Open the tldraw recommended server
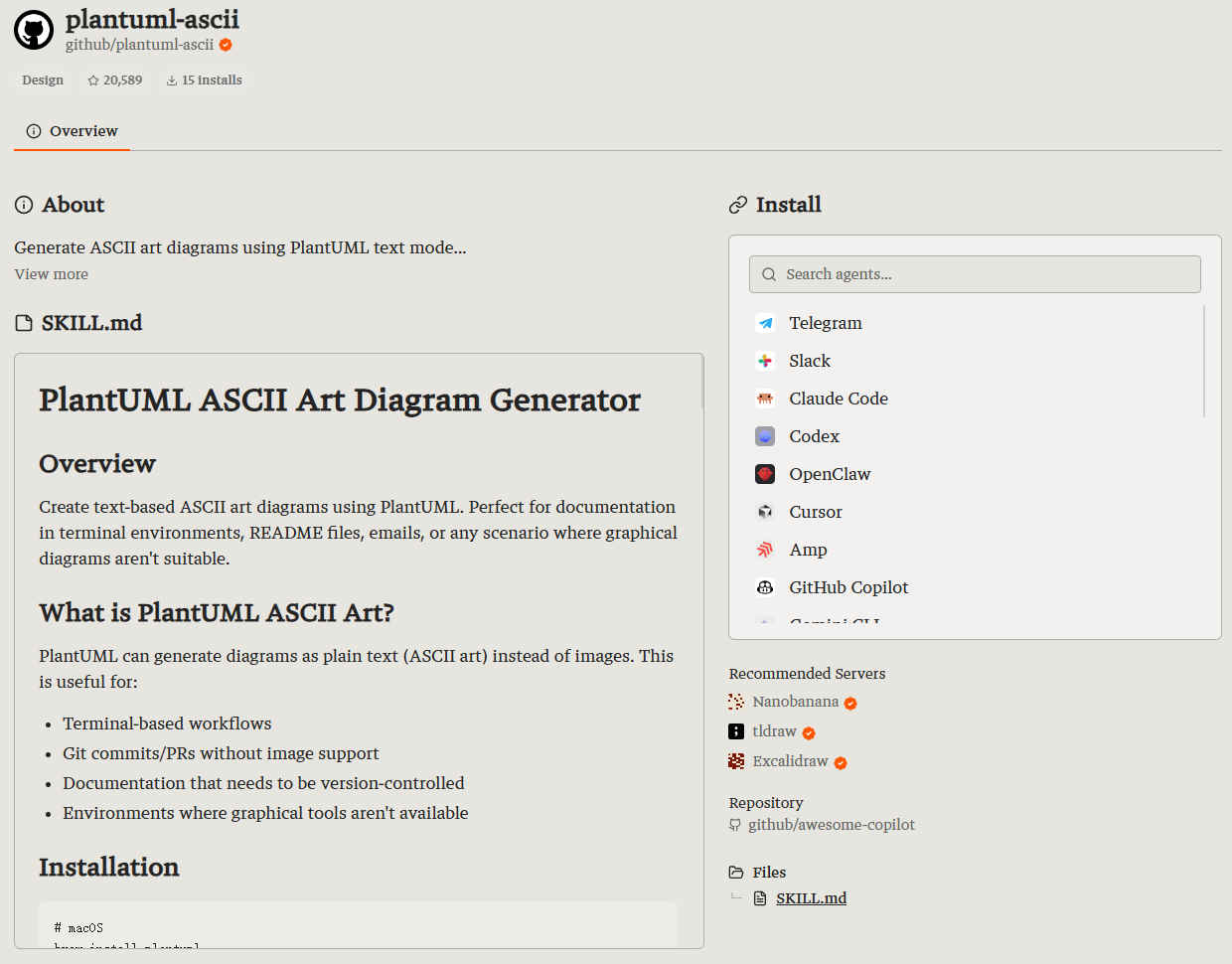1232x964 pixels. (775, 731)
